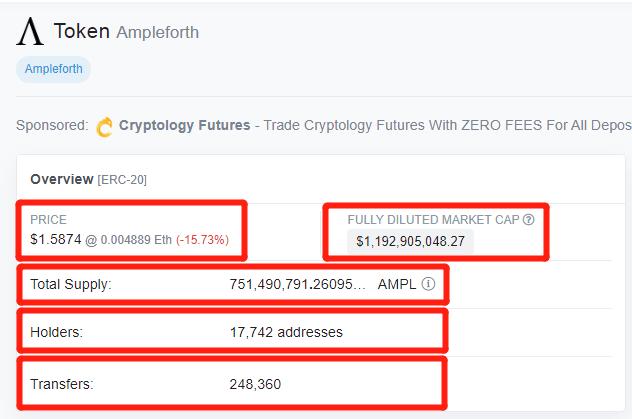Click the Trade Cryptology Futures ZERO FEES text
632x419 pixels.
click(447, 125)
